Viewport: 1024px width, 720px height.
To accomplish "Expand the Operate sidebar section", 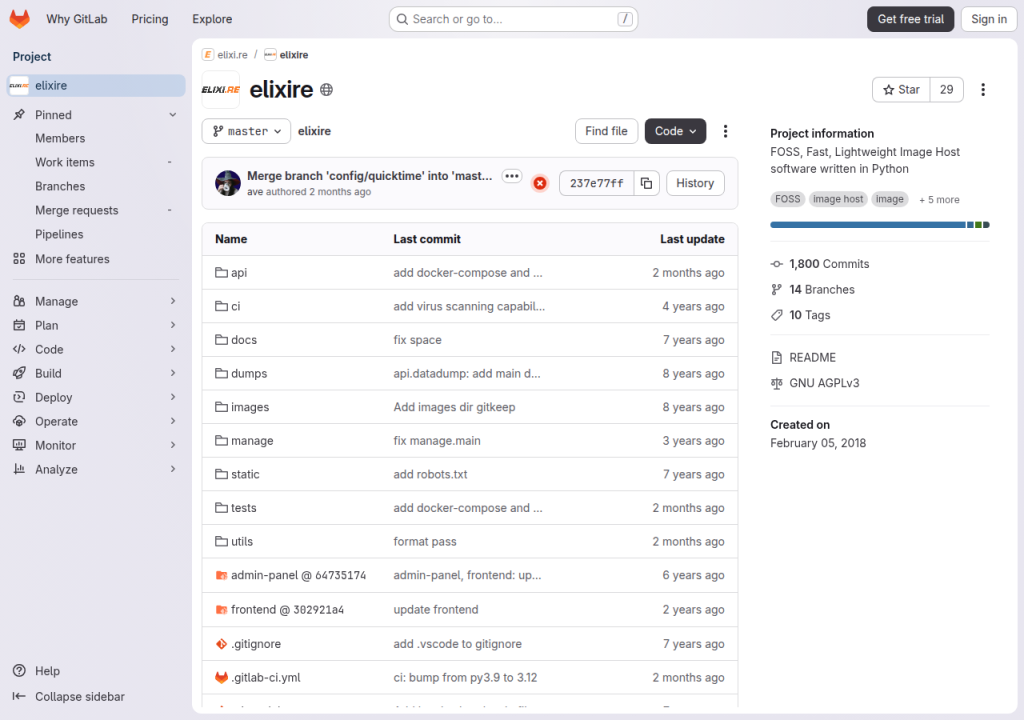I will (95, 421).
